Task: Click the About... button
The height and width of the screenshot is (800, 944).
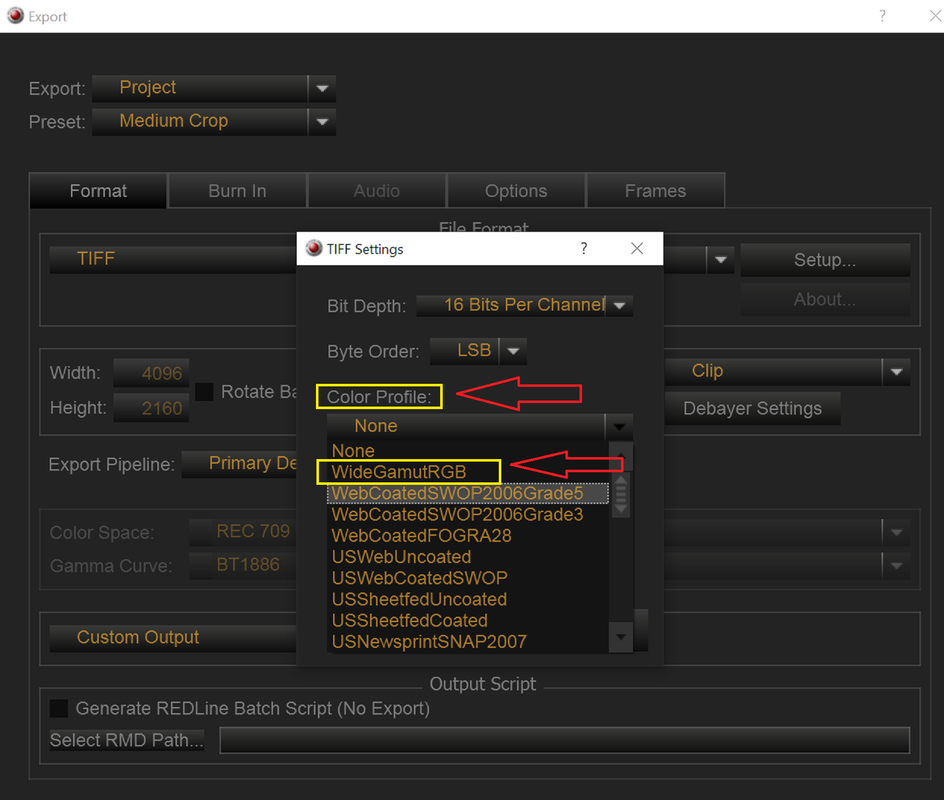Action: [825, 299]
